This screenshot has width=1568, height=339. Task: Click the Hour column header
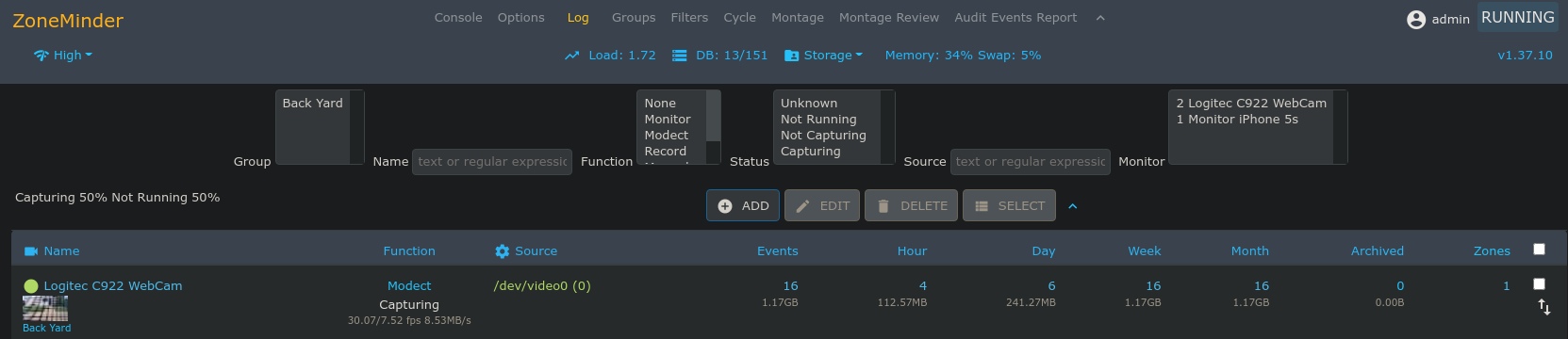tap(912, 251)
